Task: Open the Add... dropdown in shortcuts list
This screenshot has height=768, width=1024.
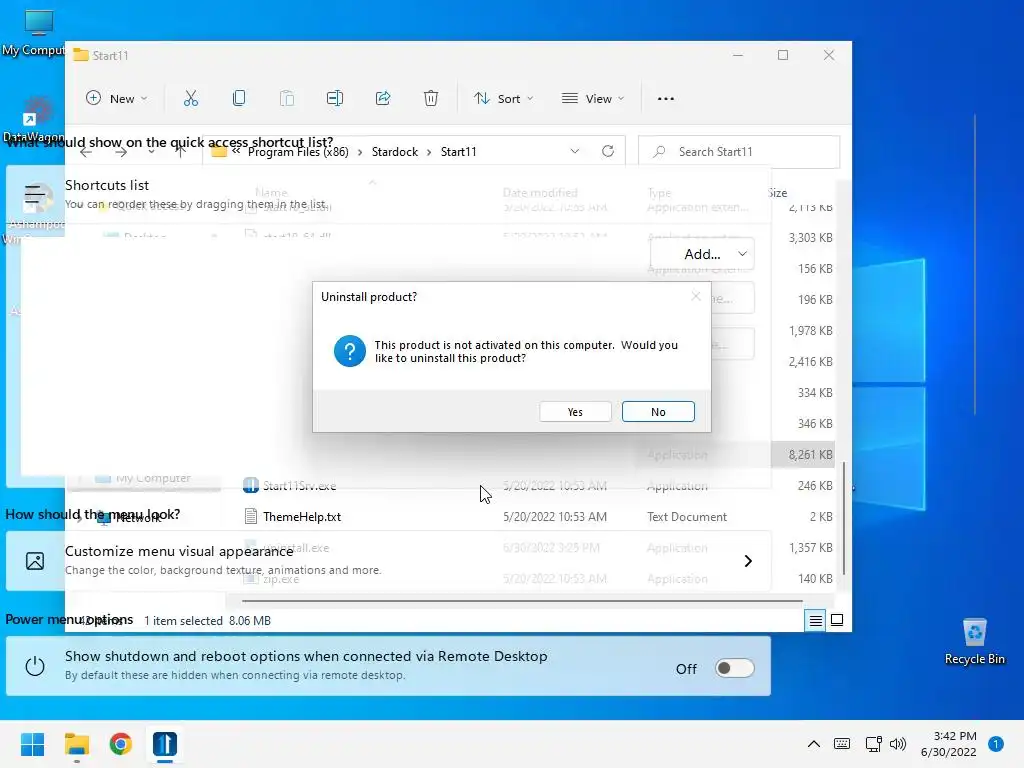Action: tap(702, 254)
